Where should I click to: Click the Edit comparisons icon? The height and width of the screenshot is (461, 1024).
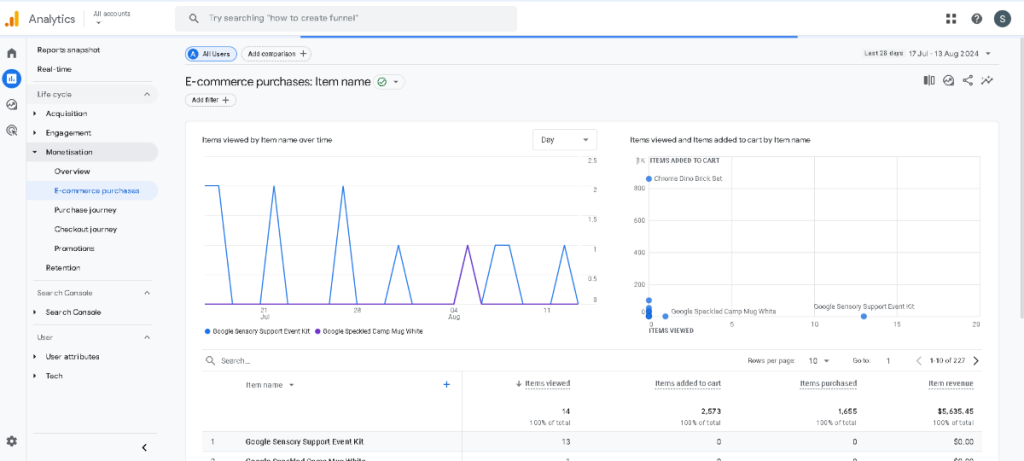[929, 81]
